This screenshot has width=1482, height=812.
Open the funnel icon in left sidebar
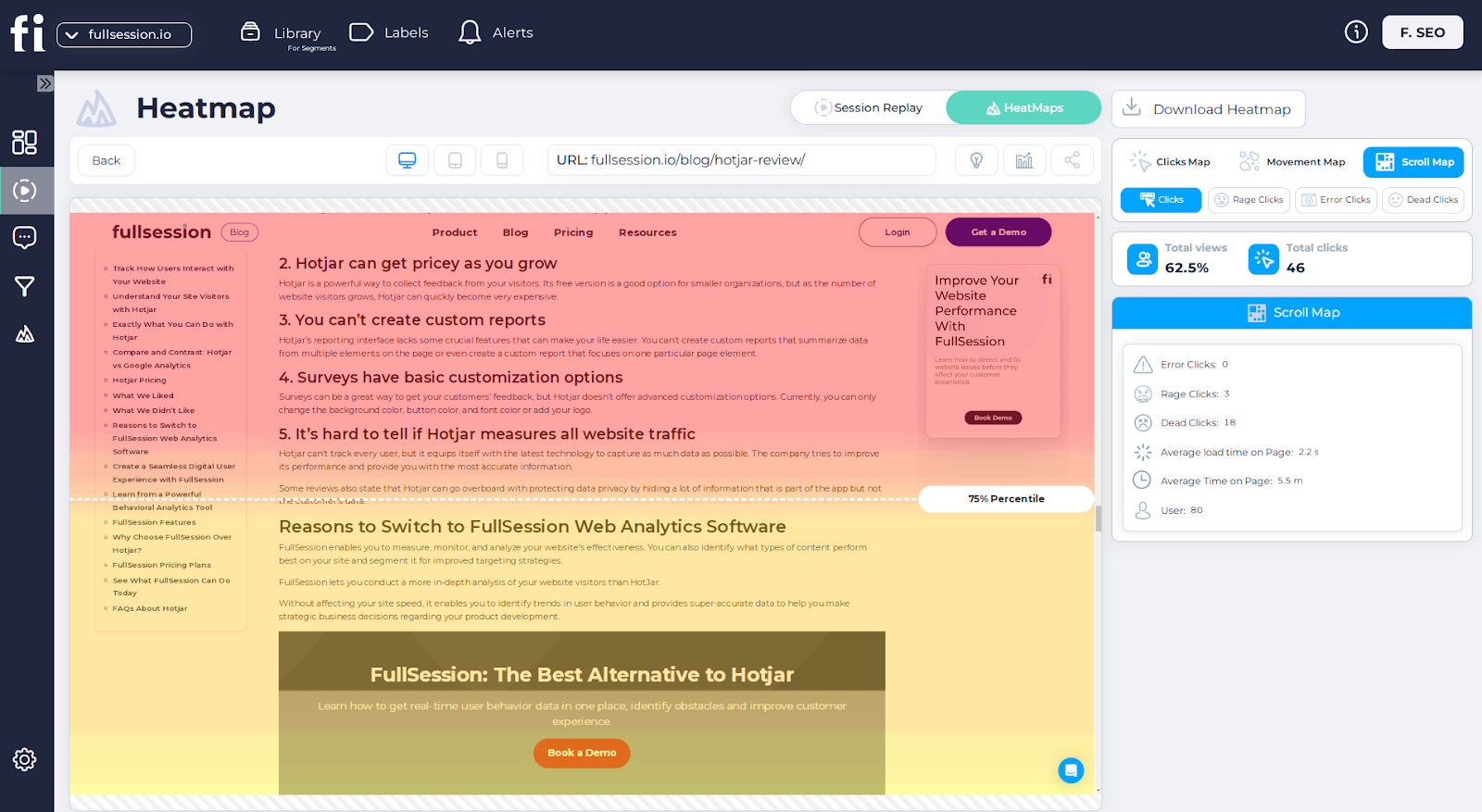(x=25, y=286)
